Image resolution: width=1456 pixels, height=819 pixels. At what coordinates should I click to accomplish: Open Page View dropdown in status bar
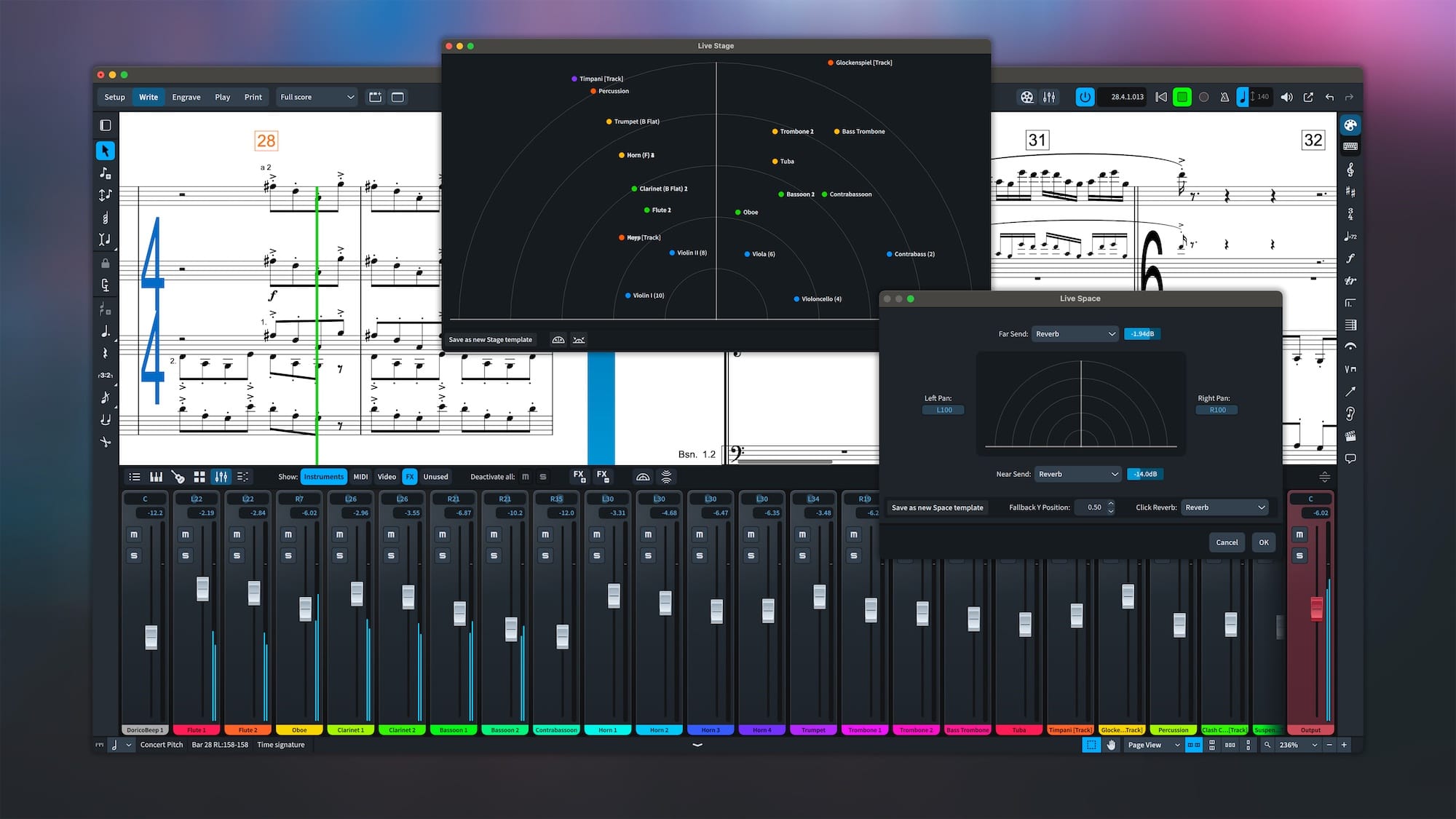point(1153,745)
